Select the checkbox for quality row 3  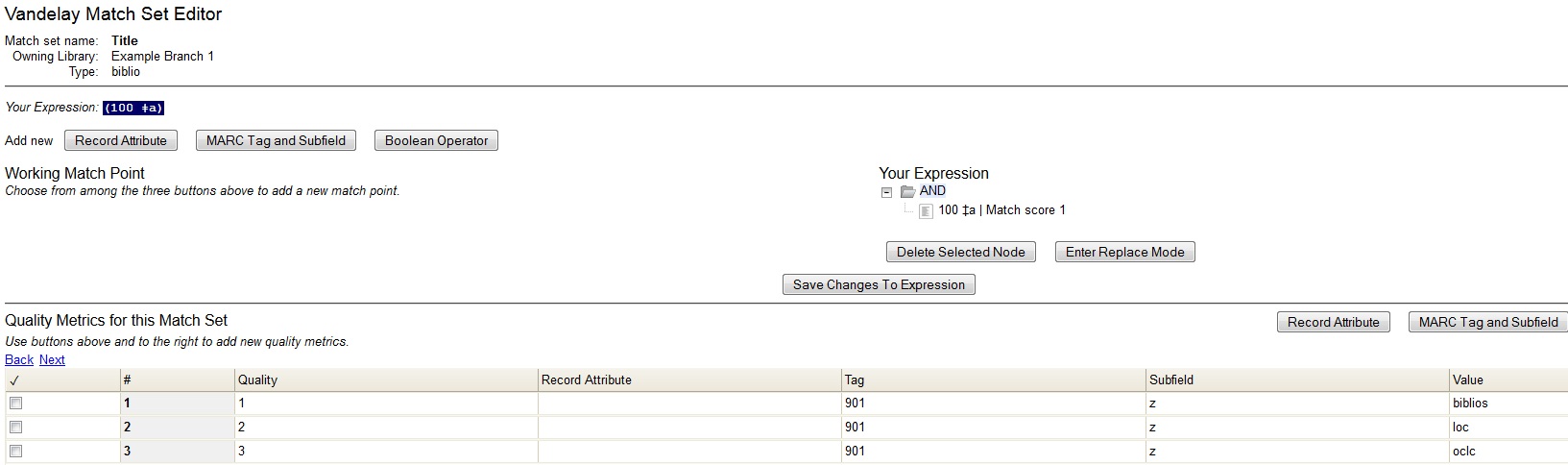[x=15, y=452]
